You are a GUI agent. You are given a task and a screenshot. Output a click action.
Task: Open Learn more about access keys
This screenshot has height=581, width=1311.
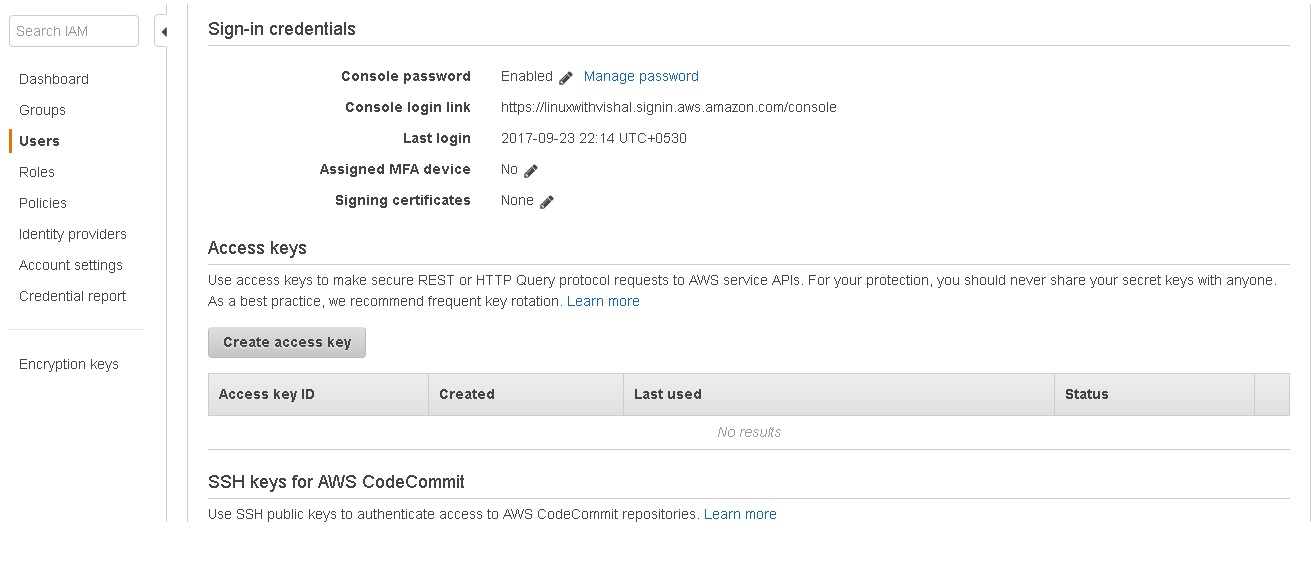(603, 301)
